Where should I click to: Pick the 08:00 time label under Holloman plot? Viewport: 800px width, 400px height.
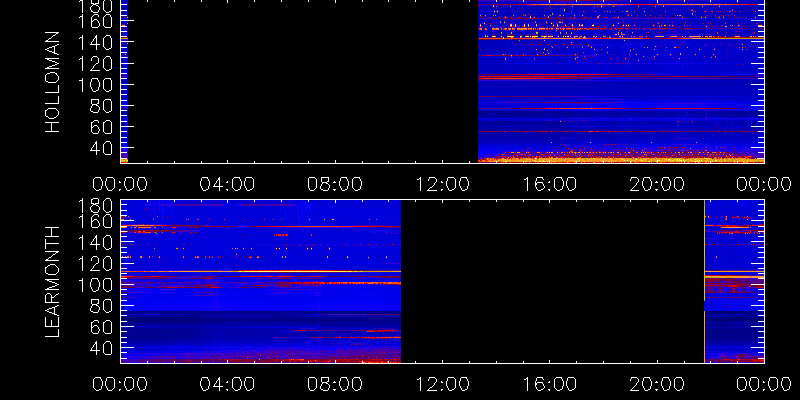[335, 184]
